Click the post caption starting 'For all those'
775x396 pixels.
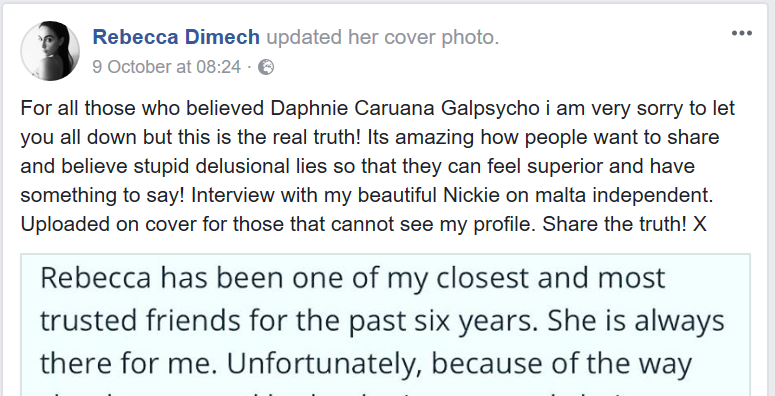pos(378,166)
